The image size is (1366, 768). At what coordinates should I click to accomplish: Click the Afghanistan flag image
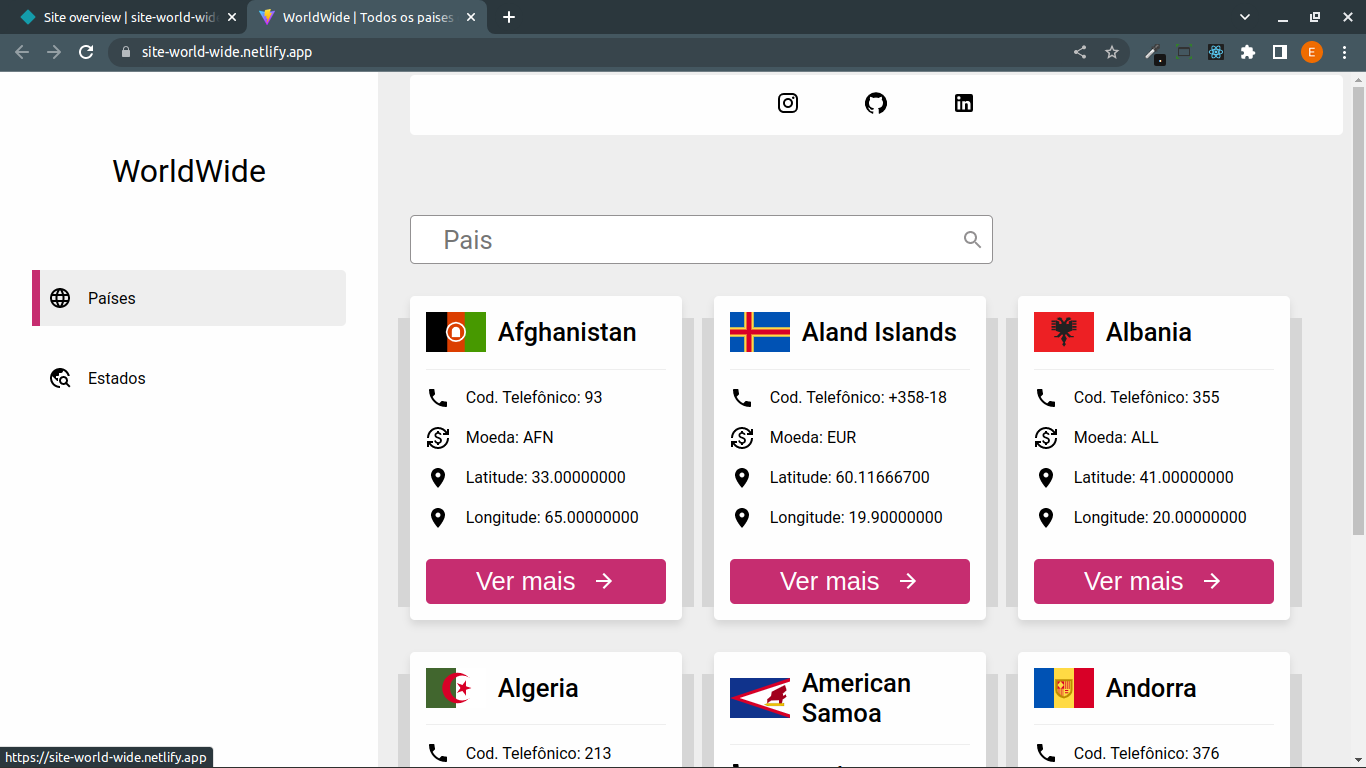[456, 332]
